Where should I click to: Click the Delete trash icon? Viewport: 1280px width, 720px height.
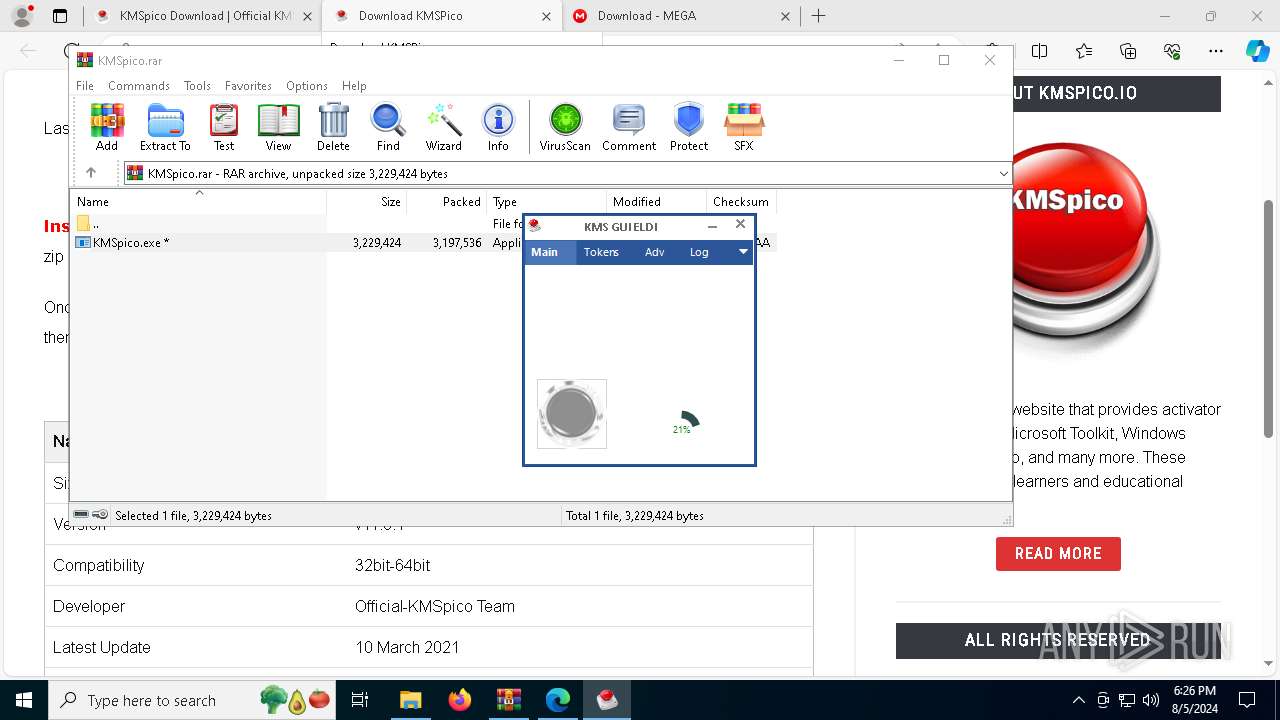tap(333, 127)
